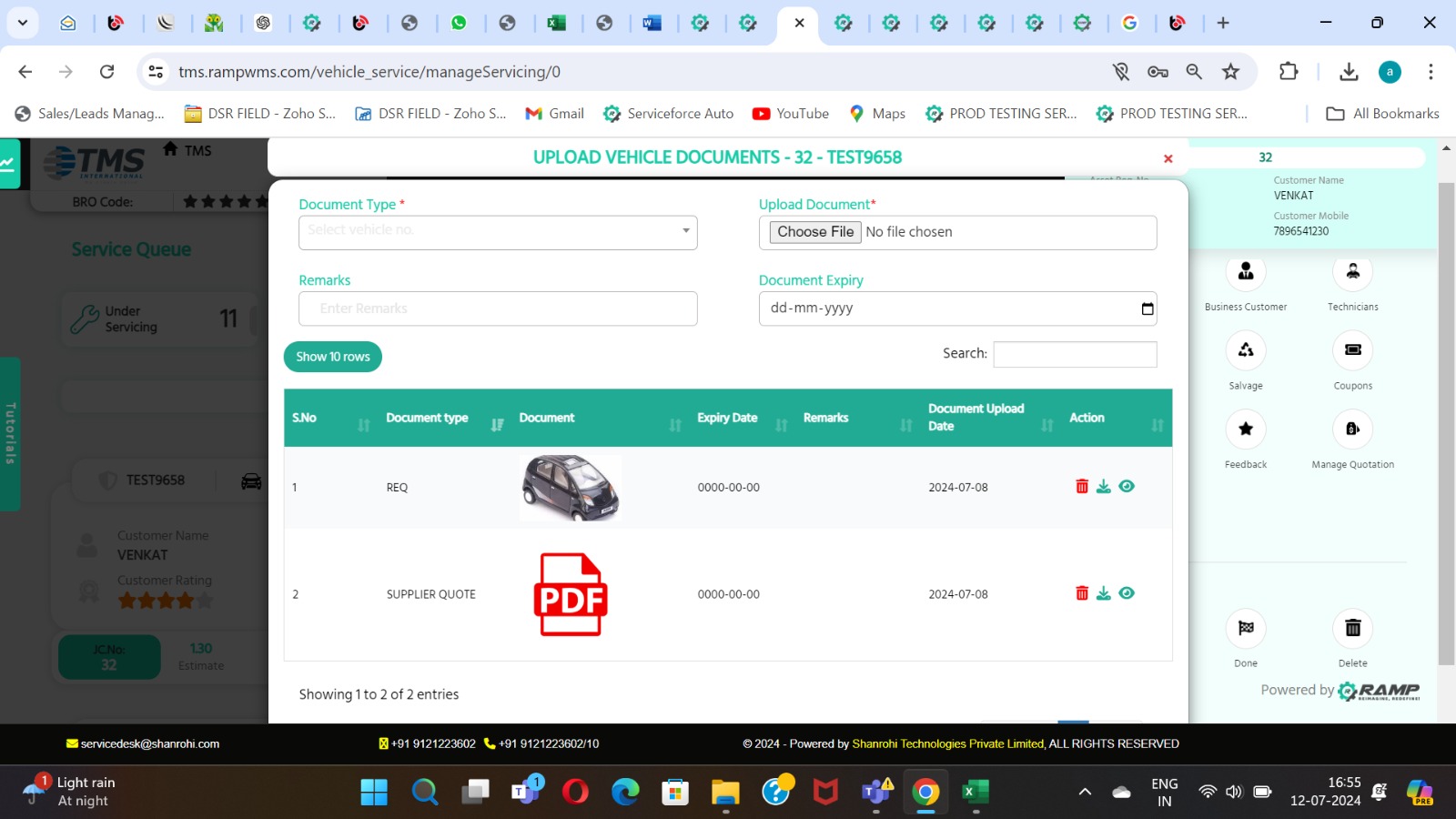Open the Gmail bookmark
This screenshot has height=819, width=1456.
pos(553,113)
